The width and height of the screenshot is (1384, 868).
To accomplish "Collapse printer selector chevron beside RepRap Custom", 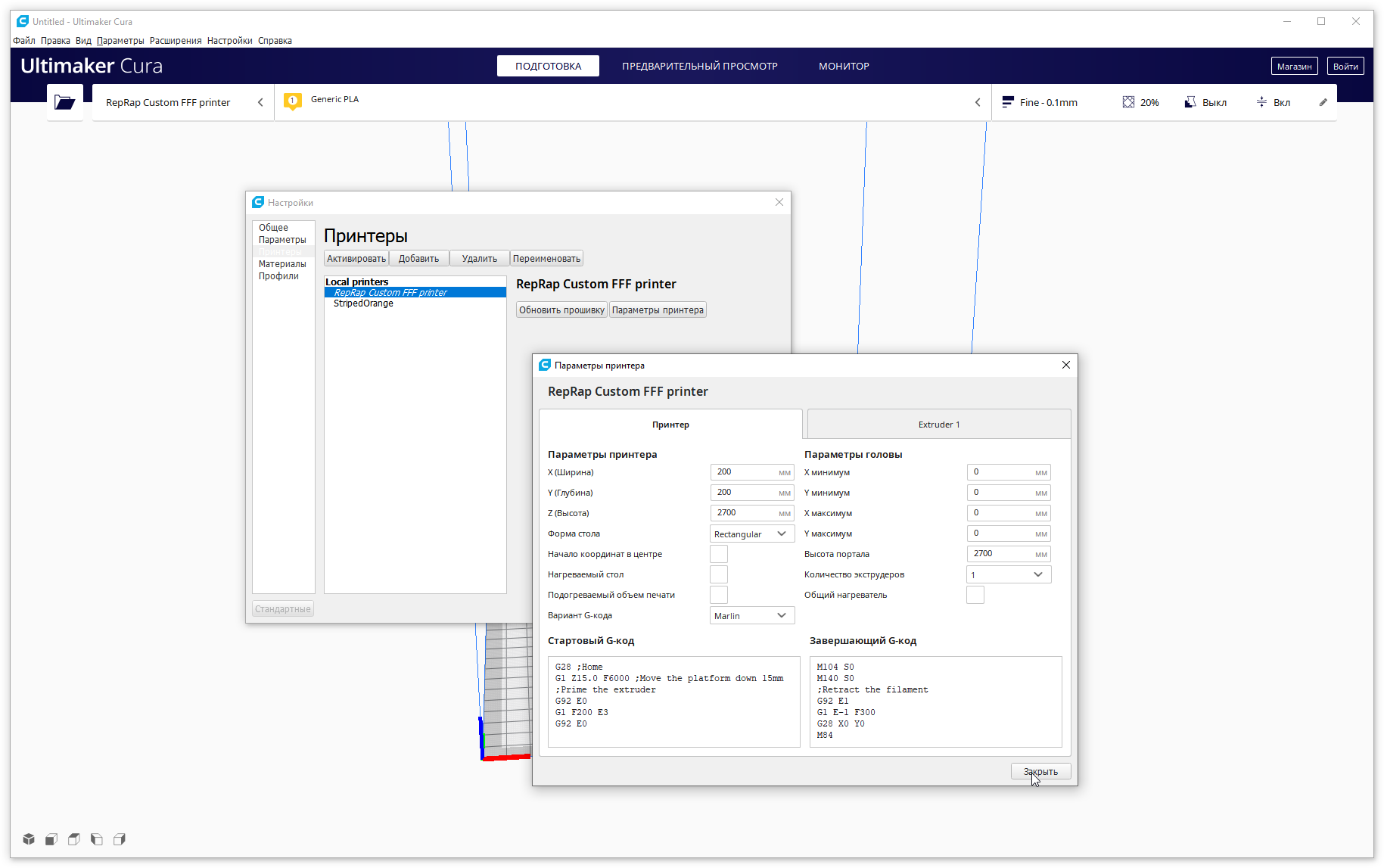I will pos(260,102).
